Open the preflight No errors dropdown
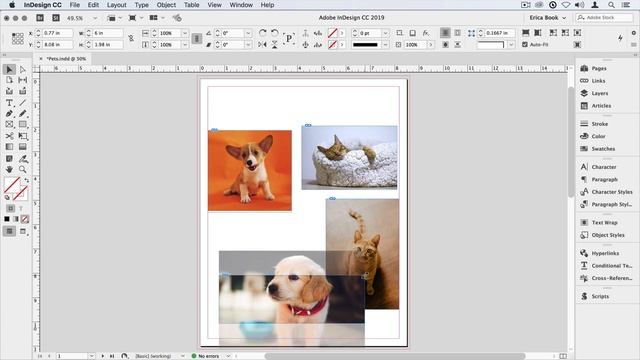 click(228, 356)
